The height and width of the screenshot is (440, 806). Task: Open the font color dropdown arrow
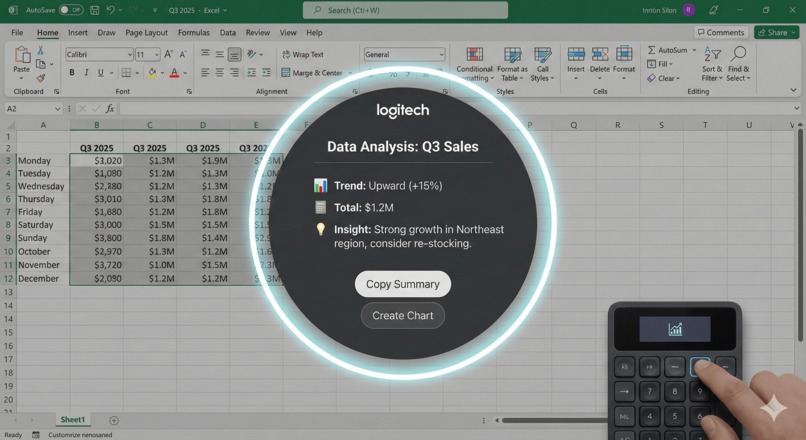(185, 73)
